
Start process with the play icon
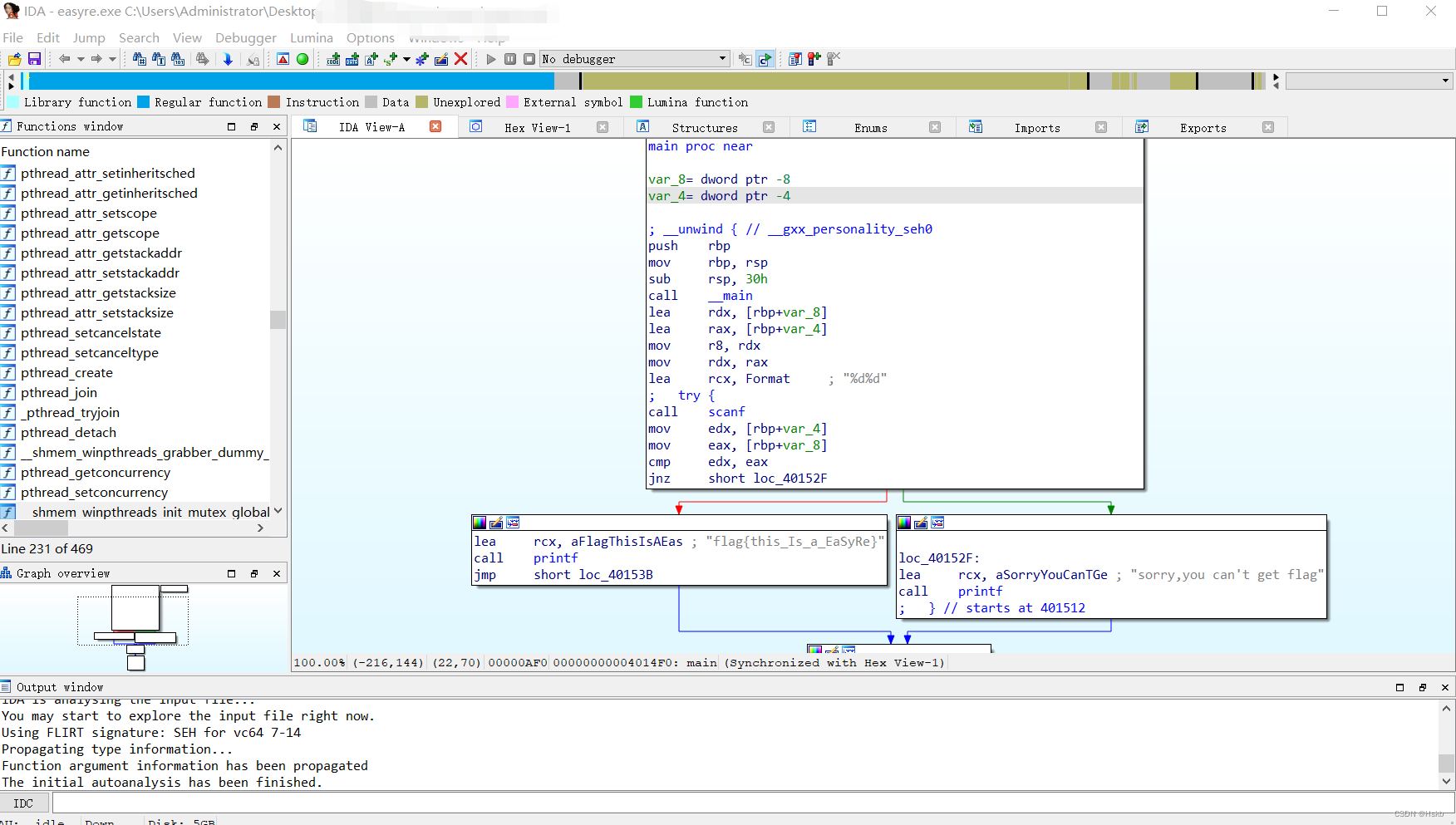click(491, 59)
